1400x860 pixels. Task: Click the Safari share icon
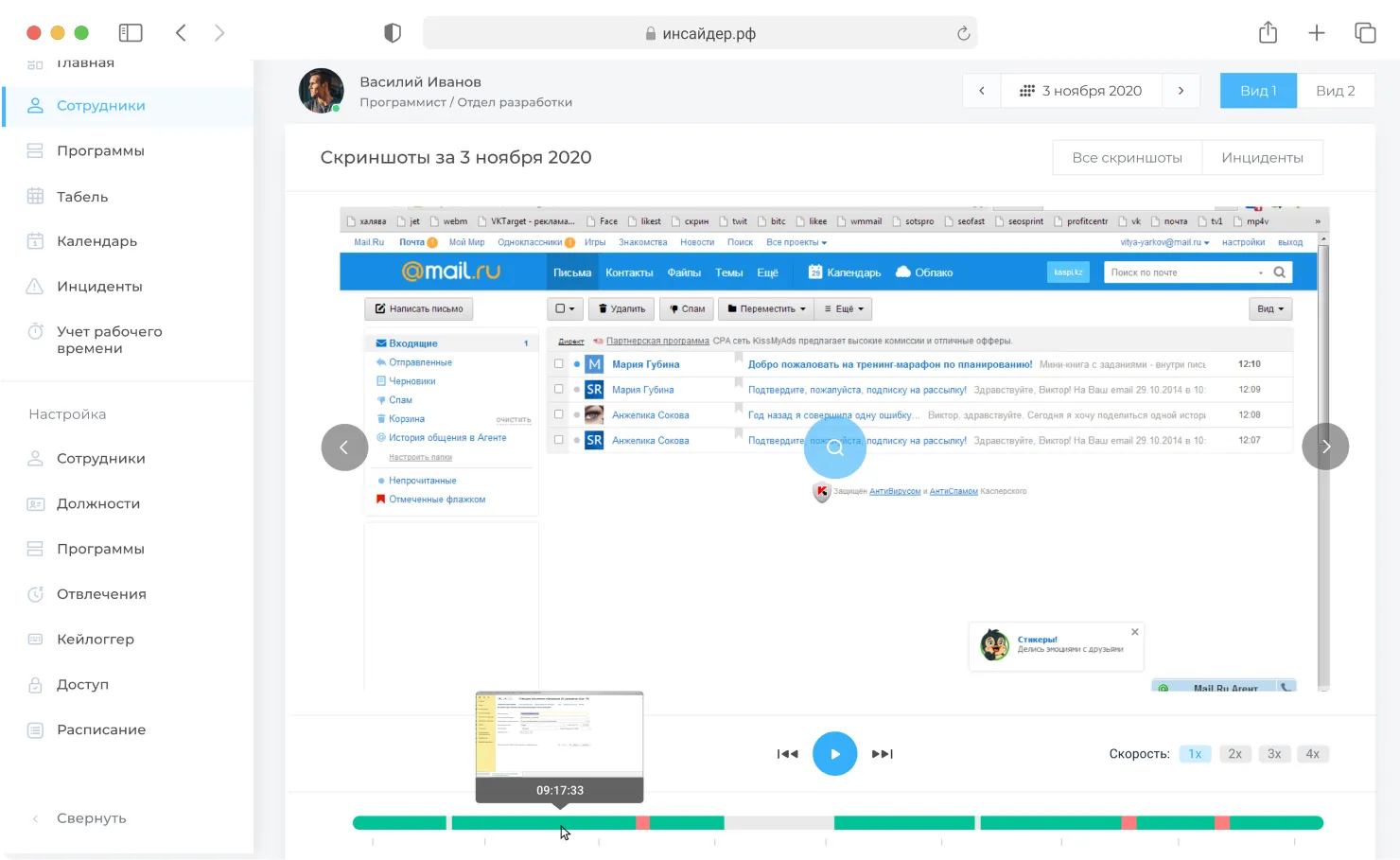tap(1268, 33)
